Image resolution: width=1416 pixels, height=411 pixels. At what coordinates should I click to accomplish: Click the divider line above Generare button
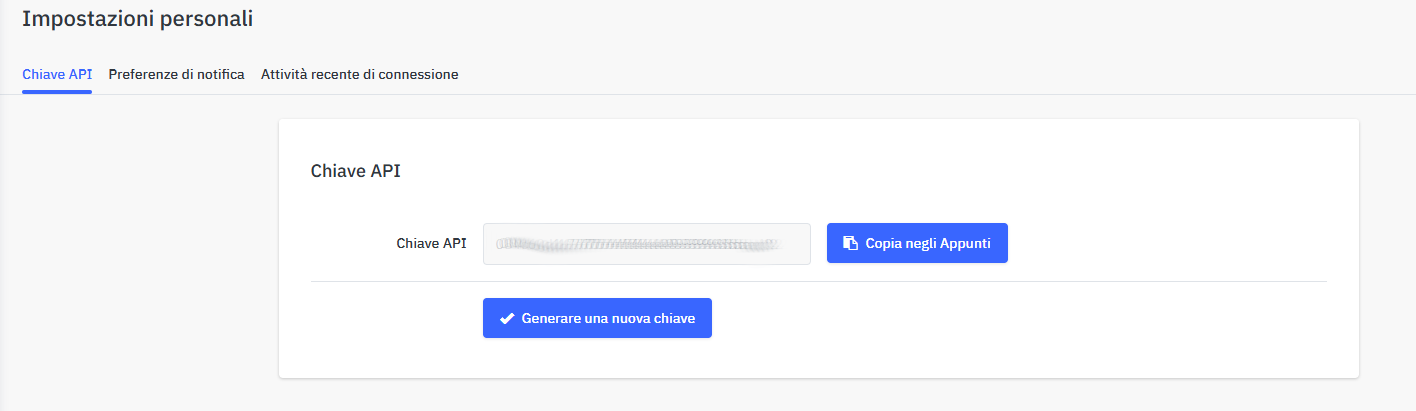click(819, 281)
